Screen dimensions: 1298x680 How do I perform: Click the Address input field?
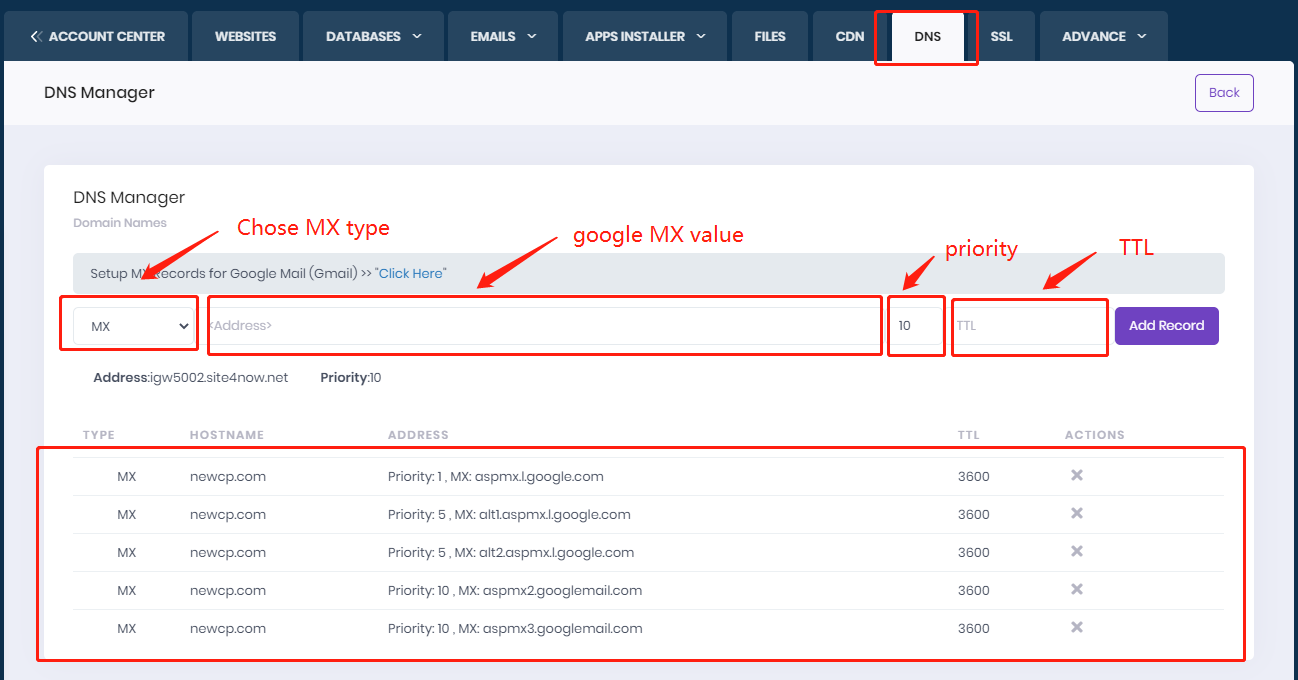pyautogui.click(x=544, y=325)
